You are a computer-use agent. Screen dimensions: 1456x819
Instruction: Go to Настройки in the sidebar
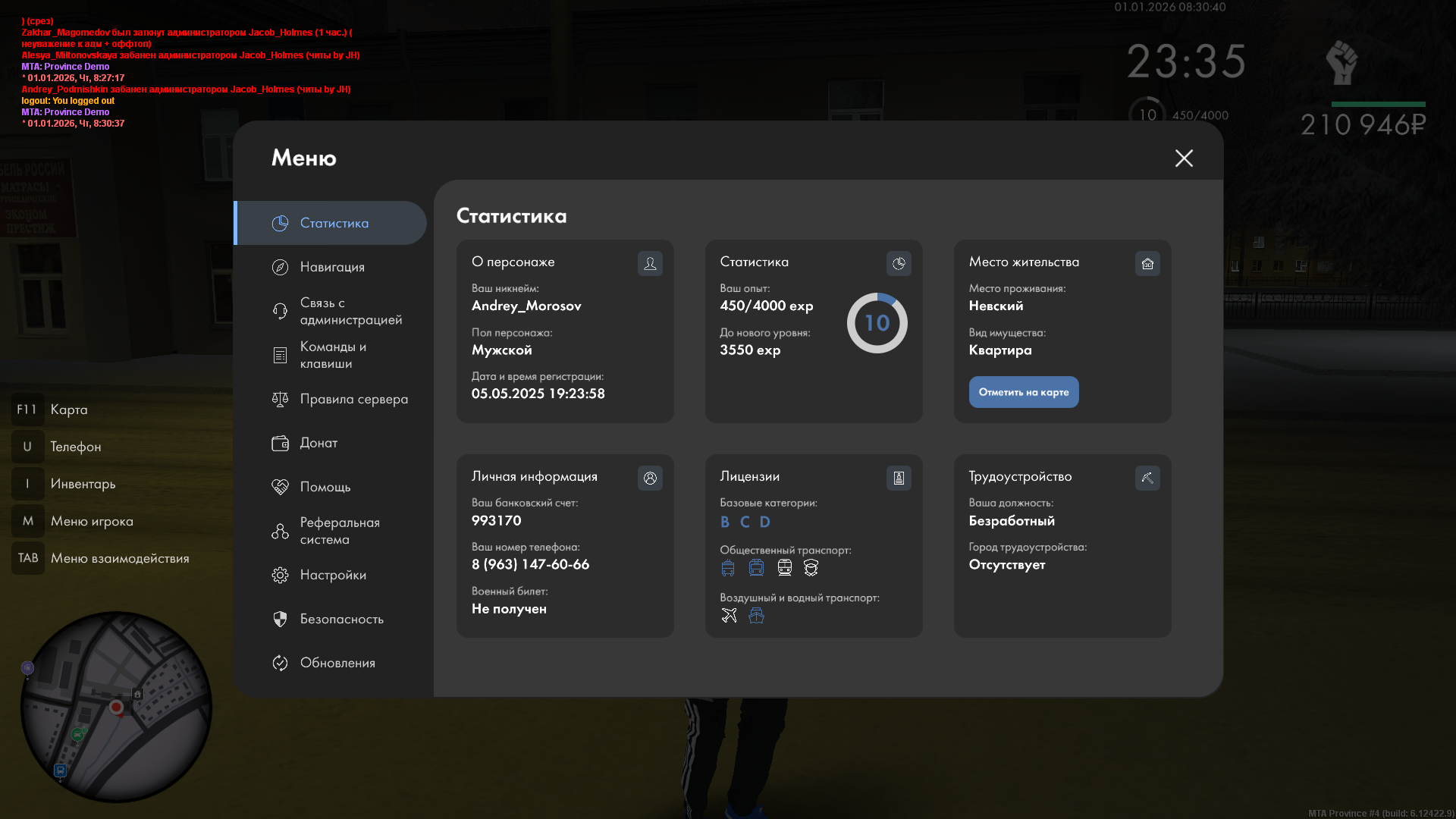click(x=333, y=575)
